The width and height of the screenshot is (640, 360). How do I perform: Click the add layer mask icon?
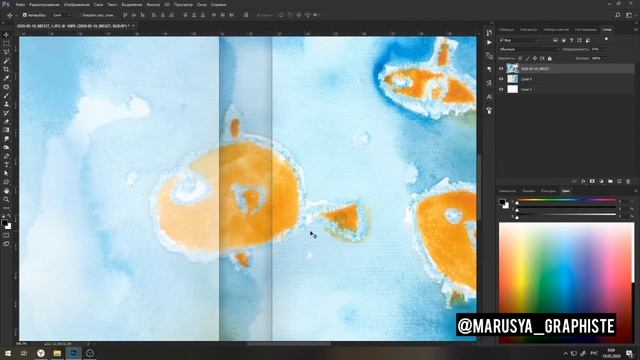click(x=592, y=181)
